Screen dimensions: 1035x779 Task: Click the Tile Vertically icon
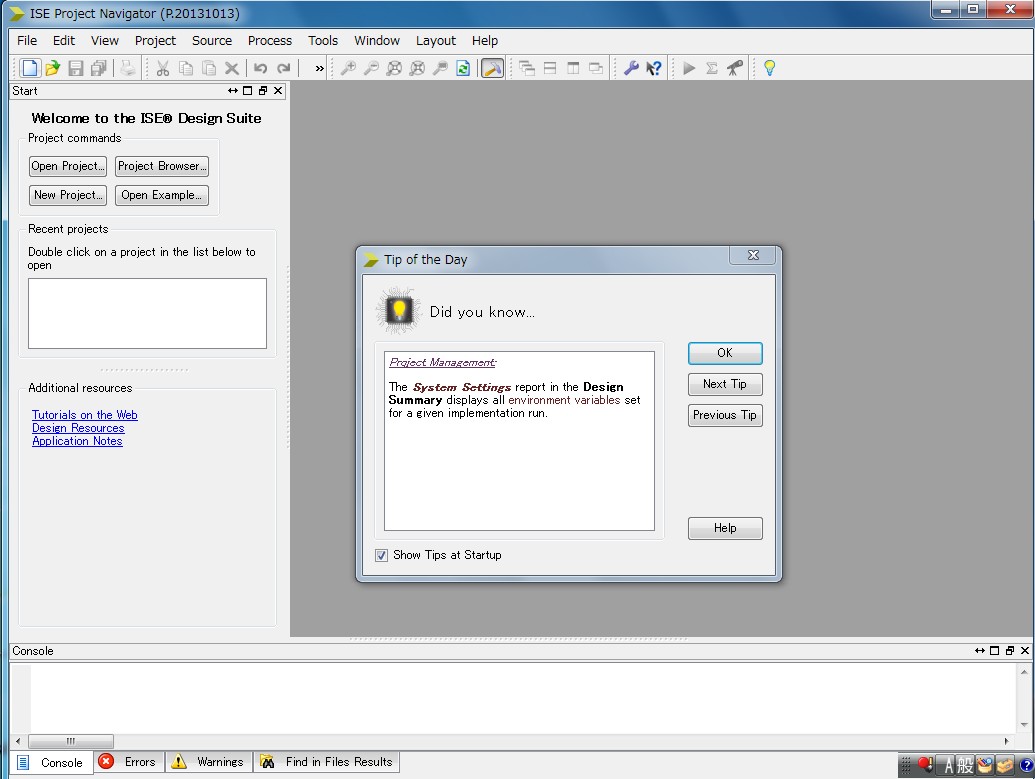(573, 68)
